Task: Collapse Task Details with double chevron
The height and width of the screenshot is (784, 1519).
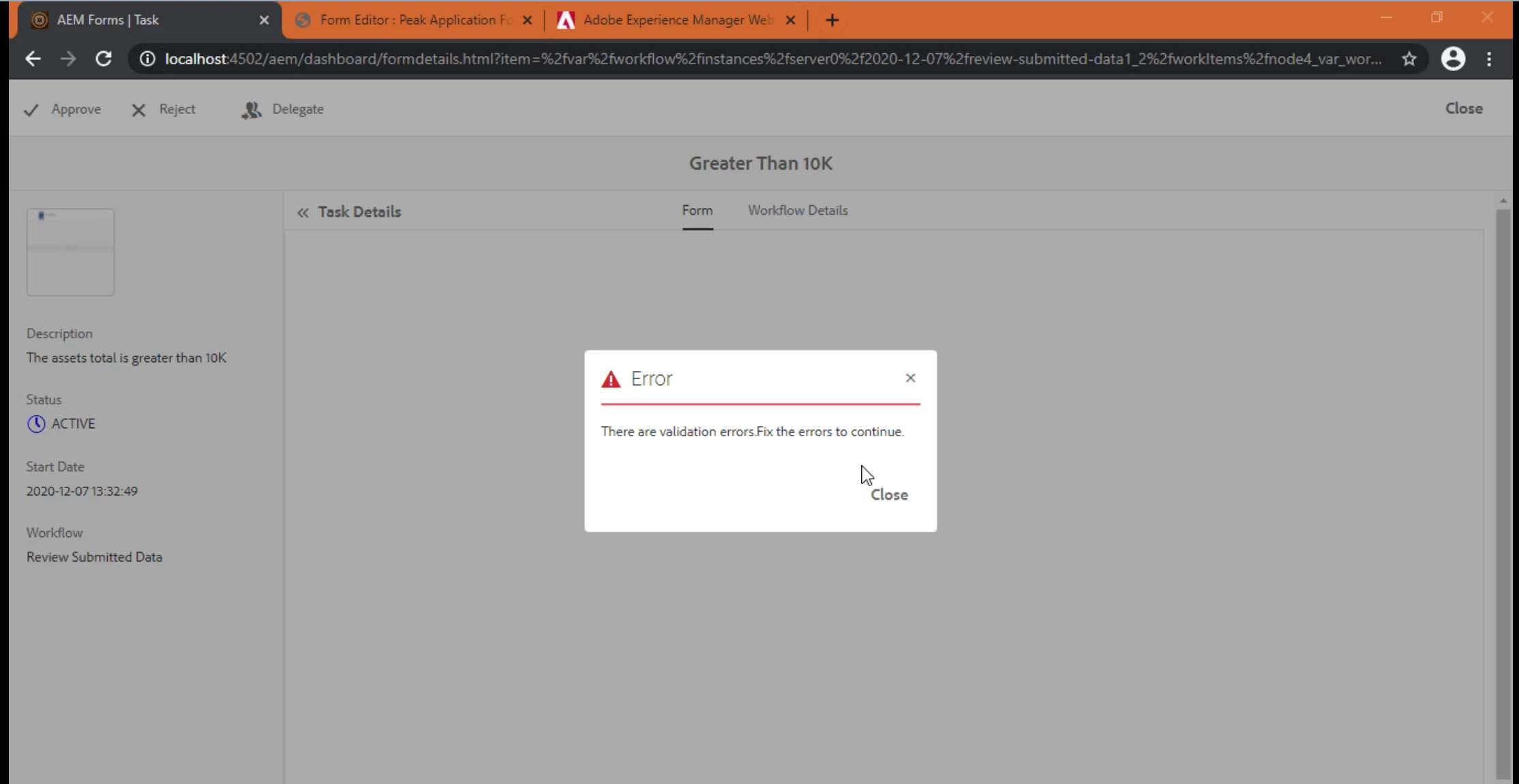Action: coord(303,213)
